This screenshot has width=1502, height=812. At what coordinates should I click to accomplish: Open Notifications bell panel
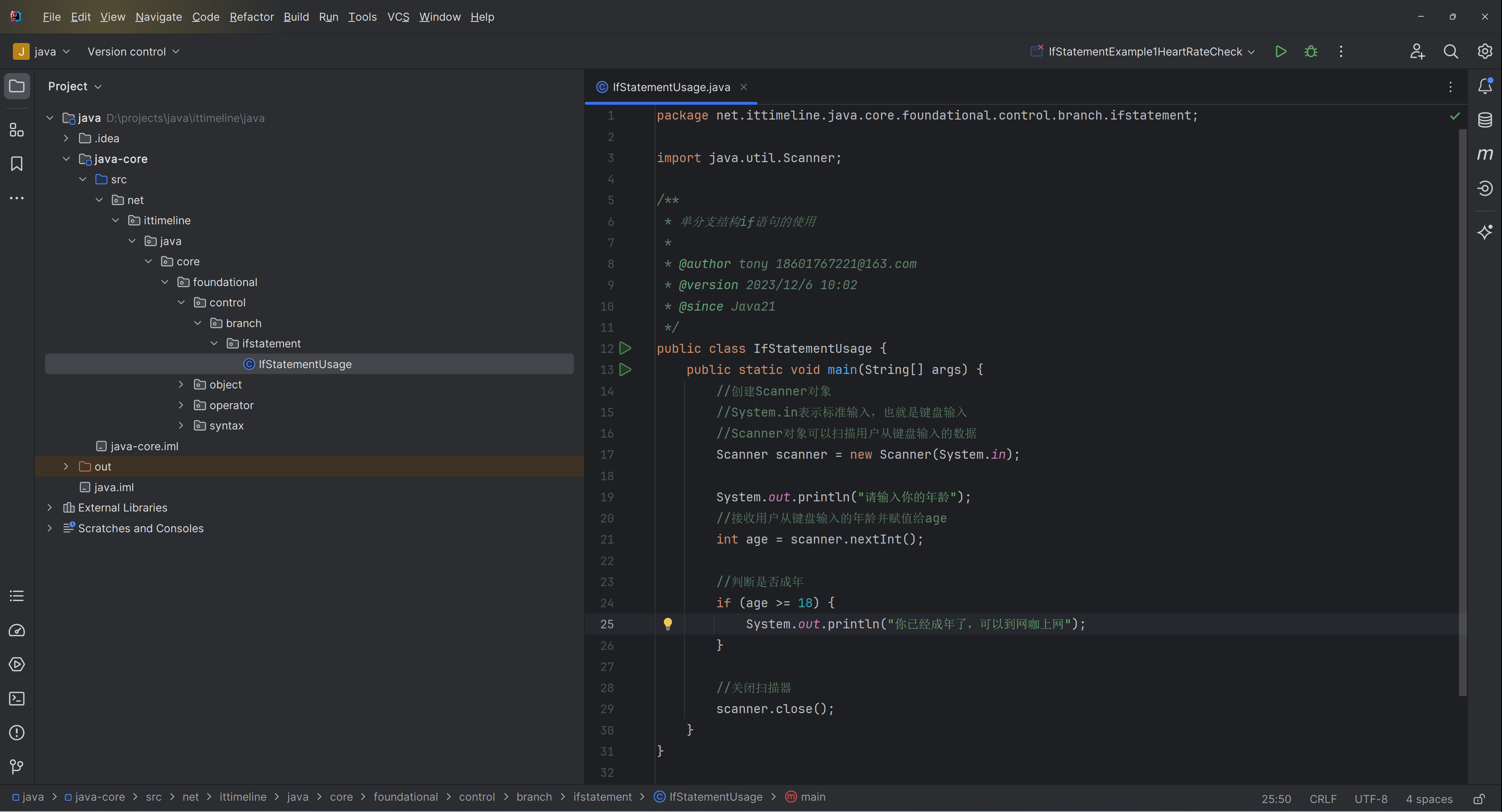(x=1484, y=86)
